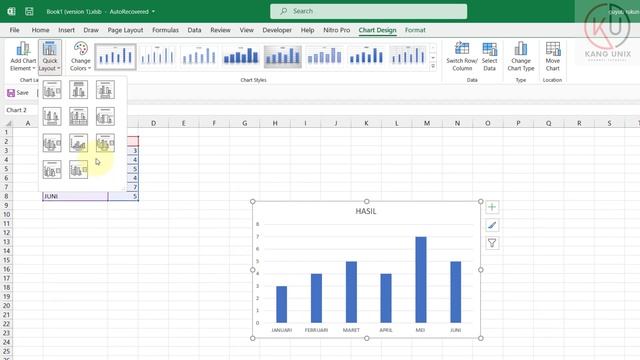Apply the sixth chart style thumbnail
640x360 pixels.
(324, 56)
